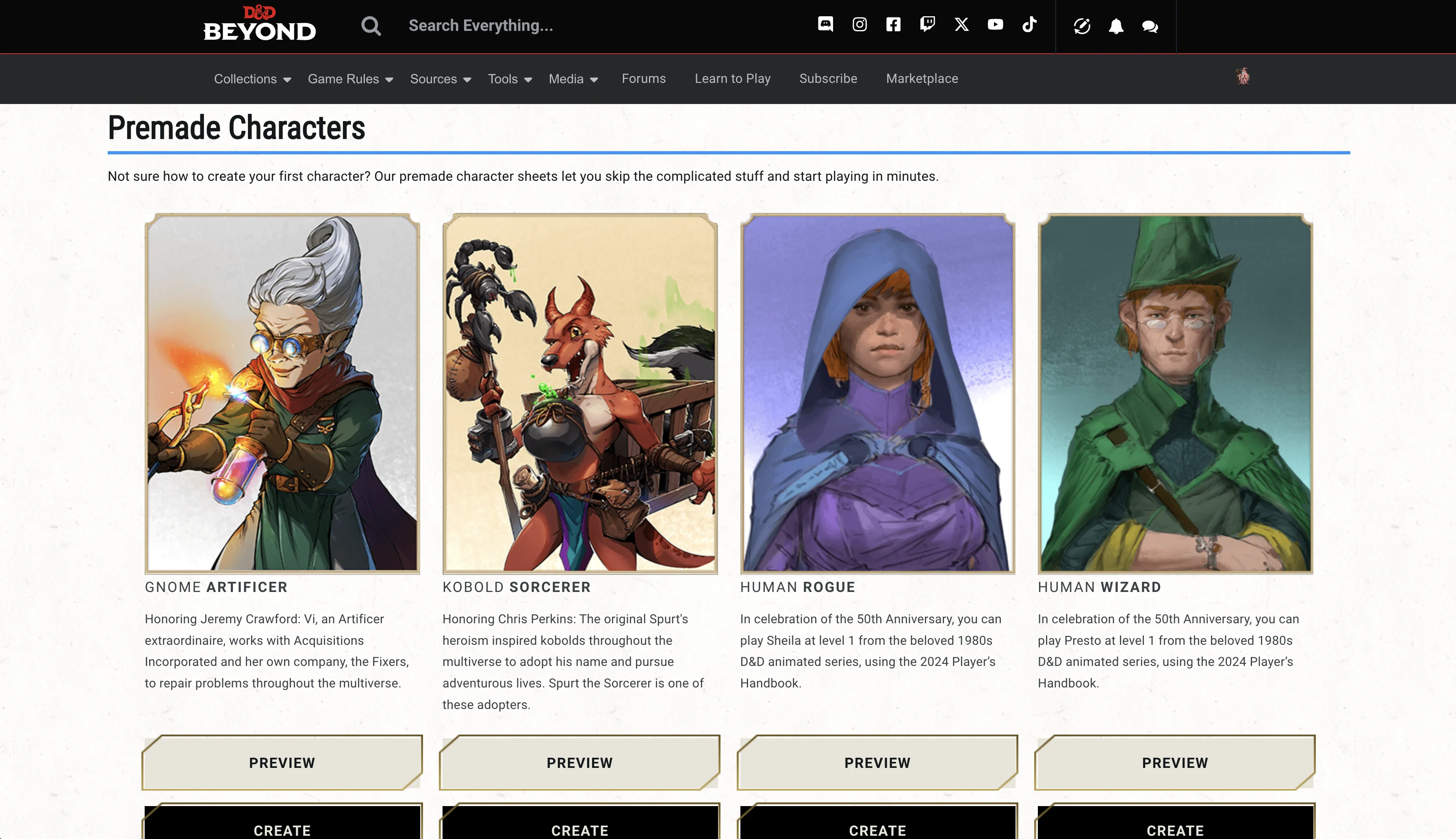
Task: Click the Human Wizard portrait
Action: (1175, 394)
